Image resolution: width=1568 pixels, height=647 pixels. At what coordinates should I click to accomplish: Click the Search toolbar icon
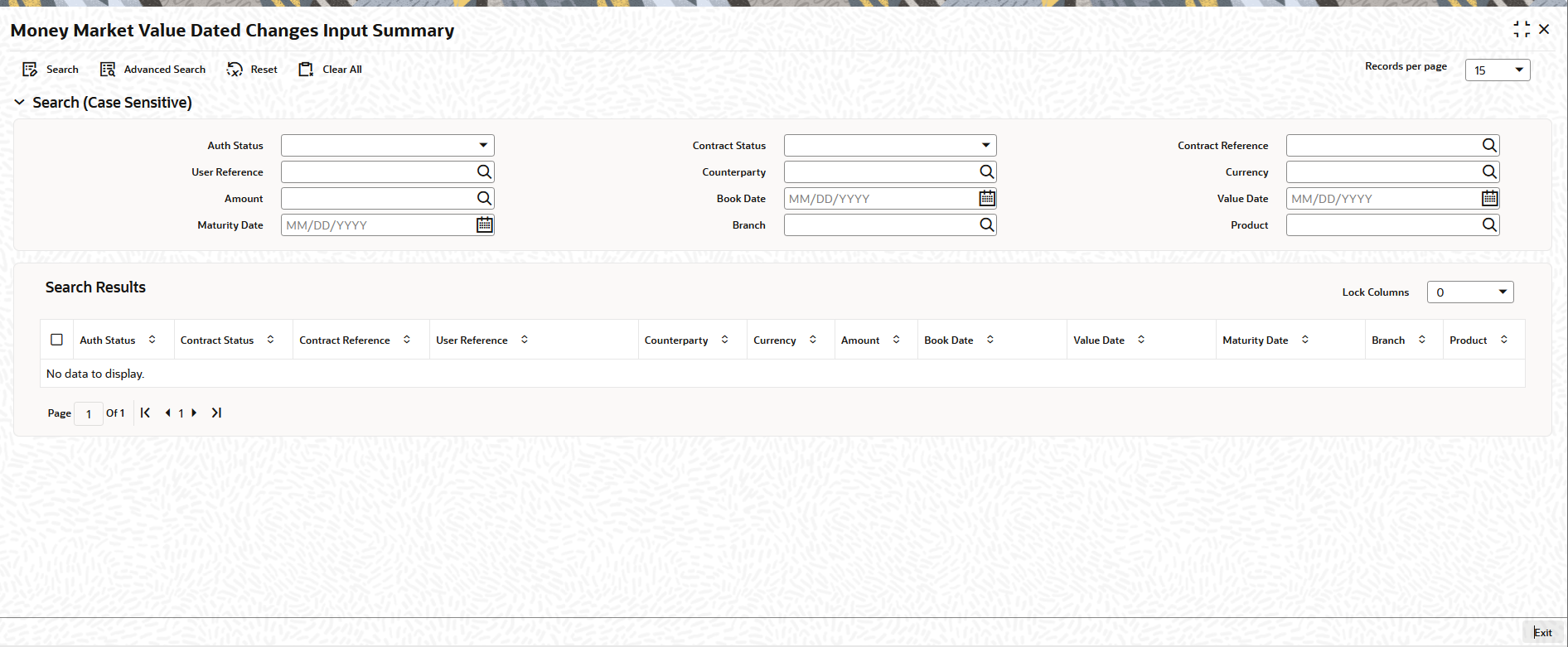[30, 70]
